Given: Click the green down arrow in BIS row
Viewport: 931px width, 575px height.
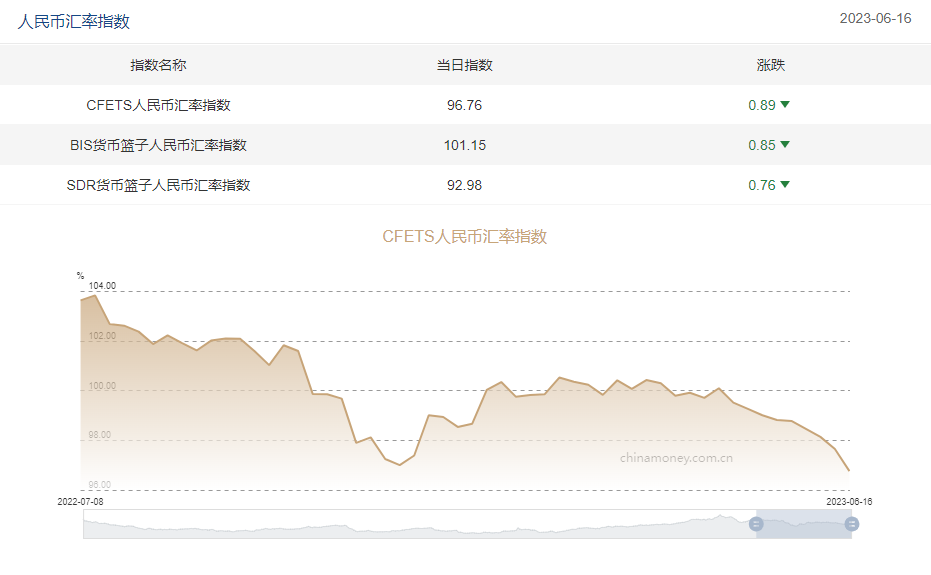Looking at the screenshot, I should point(785,145).
